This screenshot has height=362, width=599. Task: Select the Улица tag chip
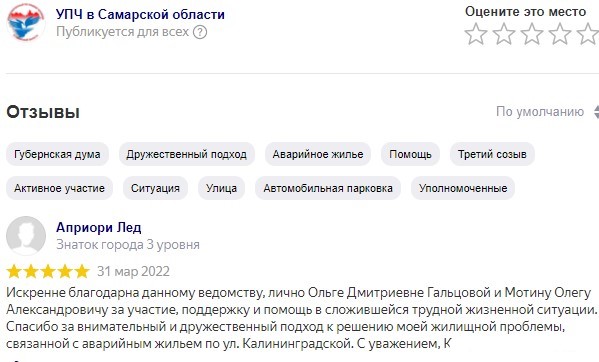click(221, 188)
